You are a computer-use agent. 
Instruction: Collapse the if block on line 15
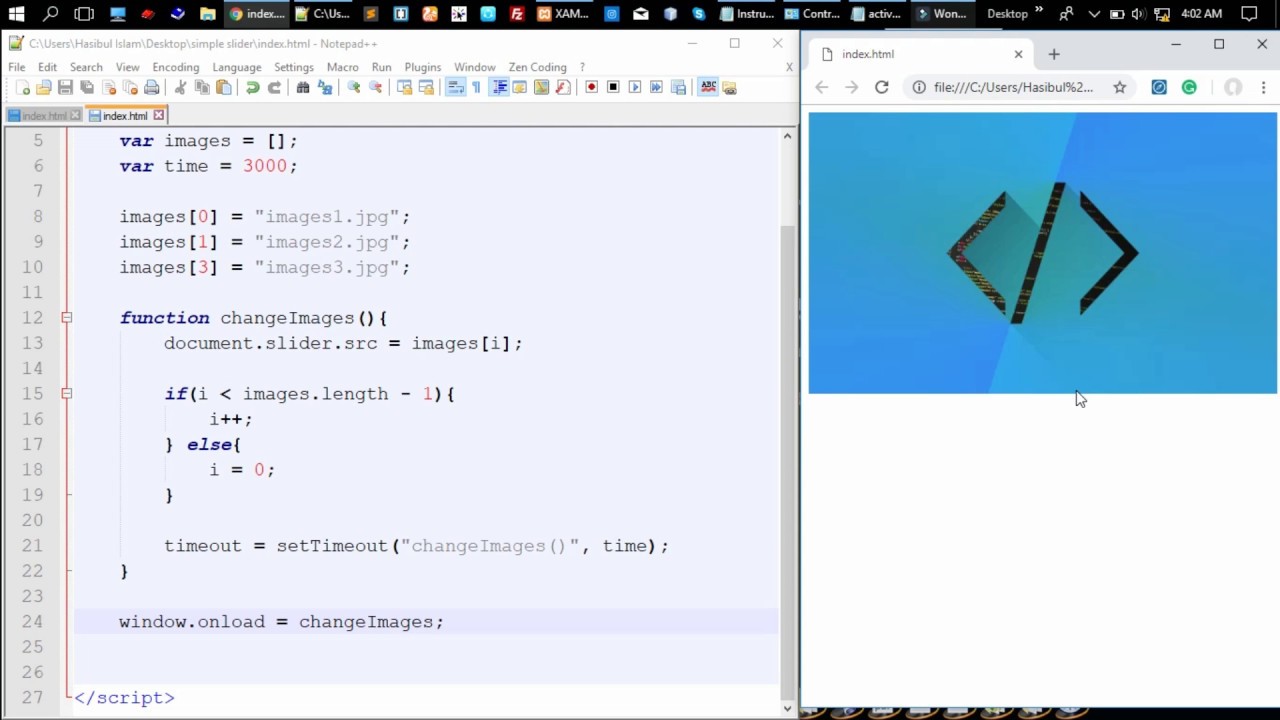(66, 394)
